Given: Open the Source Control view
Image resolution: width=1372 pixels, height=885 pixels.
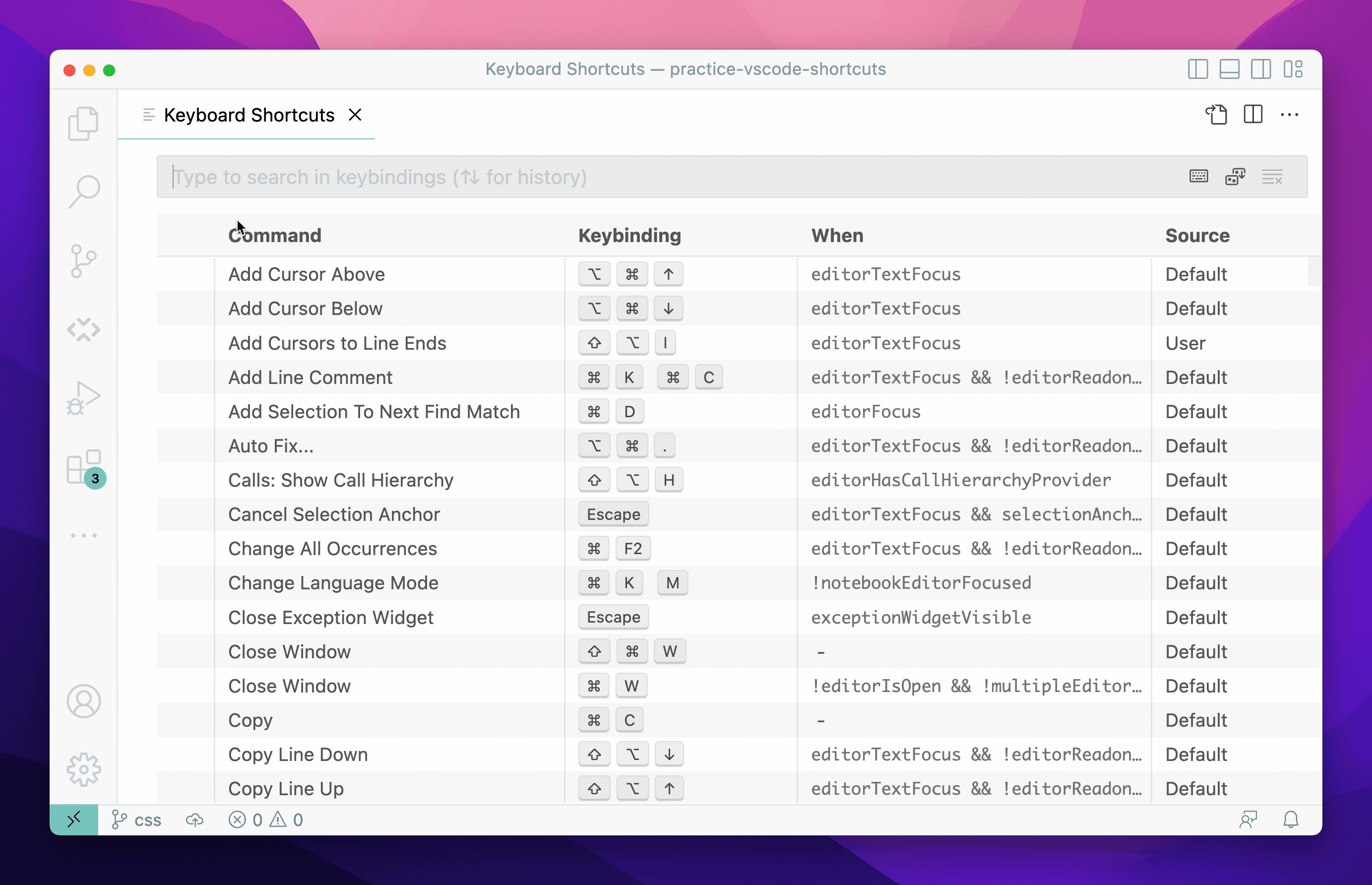Looking at the screenshot, I should [84, 260].
